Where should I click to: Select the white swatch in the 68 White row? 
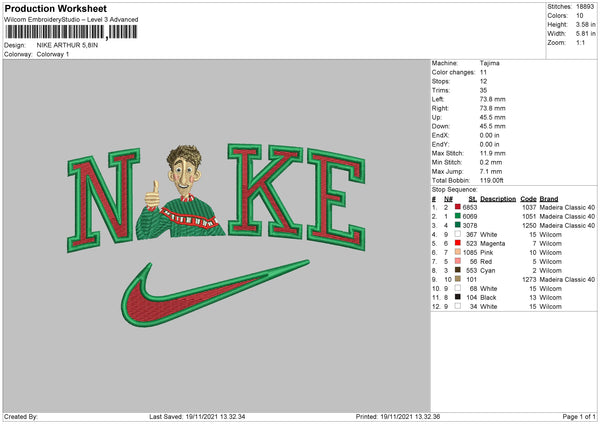click(x=458, y=288)
